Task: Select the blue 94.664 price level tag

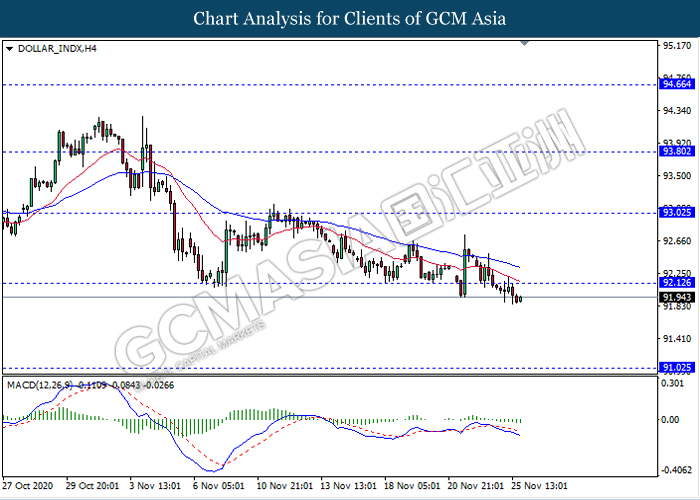Action: point(677,84)
